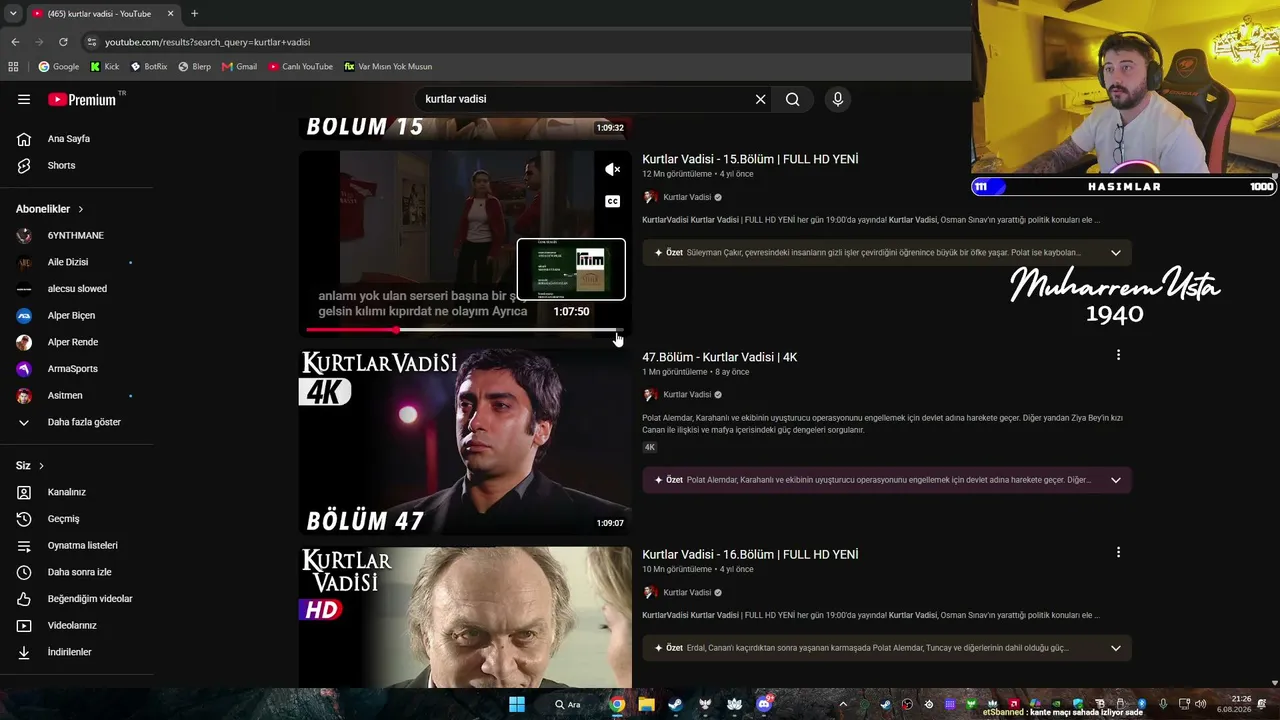Open the 6YNTHMANE subscription channel
This screenshot has height=720, width=1280.
(76, 235)
